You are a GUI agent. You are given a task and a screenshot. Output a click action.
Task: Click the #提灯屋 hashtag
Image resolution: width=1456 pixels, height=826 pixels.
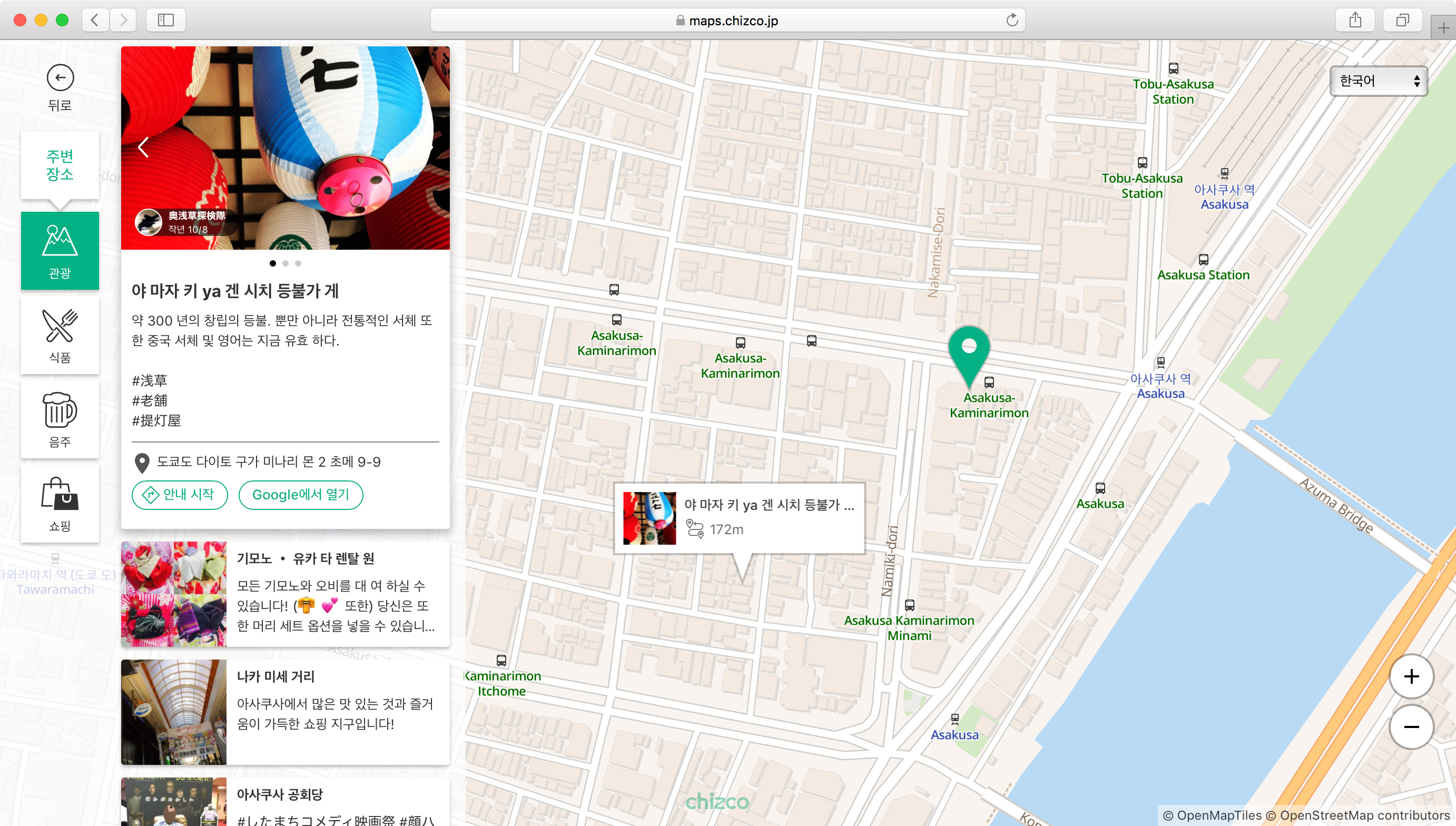click(x=156, y=420)
